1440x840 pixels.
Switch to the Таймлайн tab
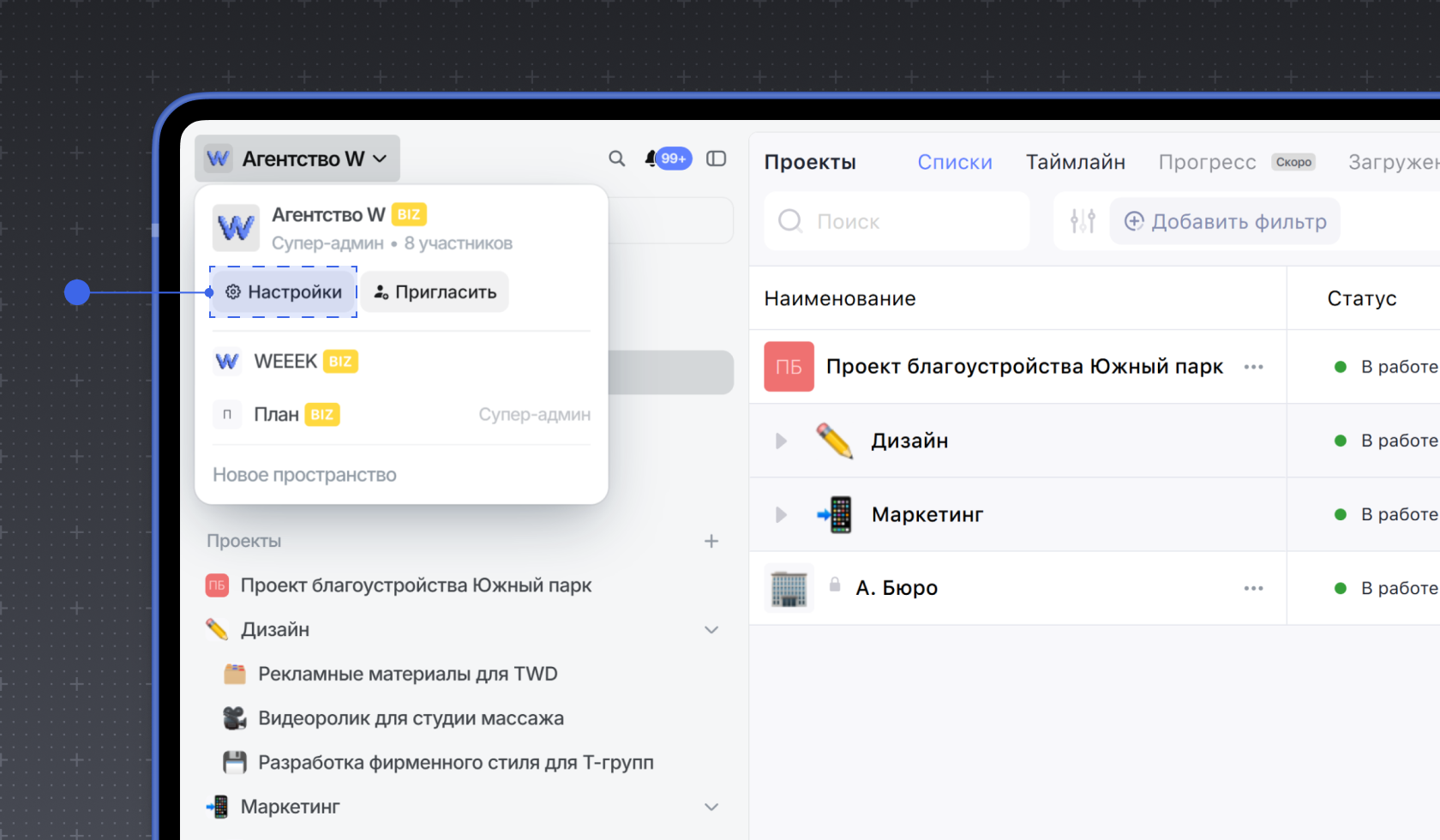pos(1075,162)
